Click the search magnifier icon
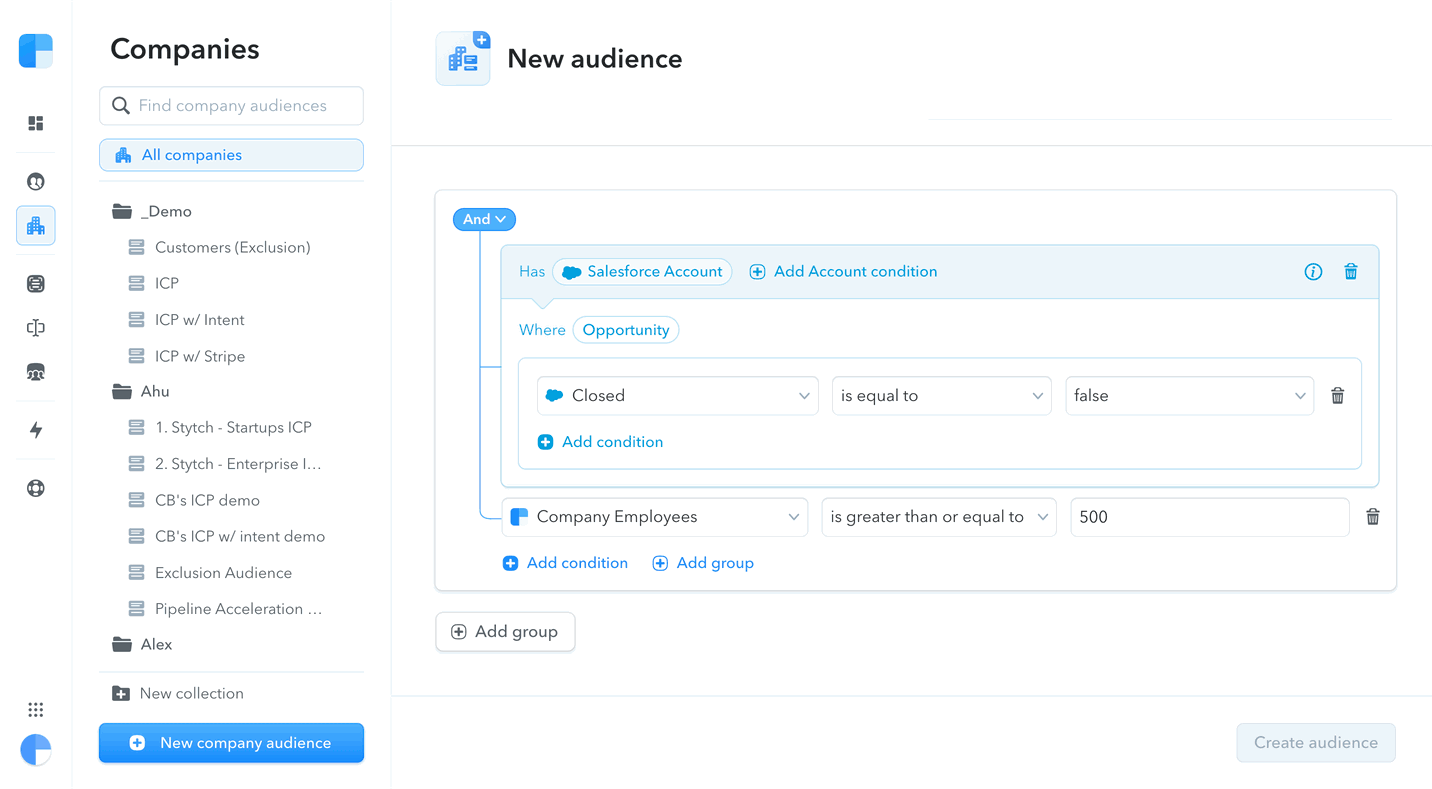 coord(121,105)
